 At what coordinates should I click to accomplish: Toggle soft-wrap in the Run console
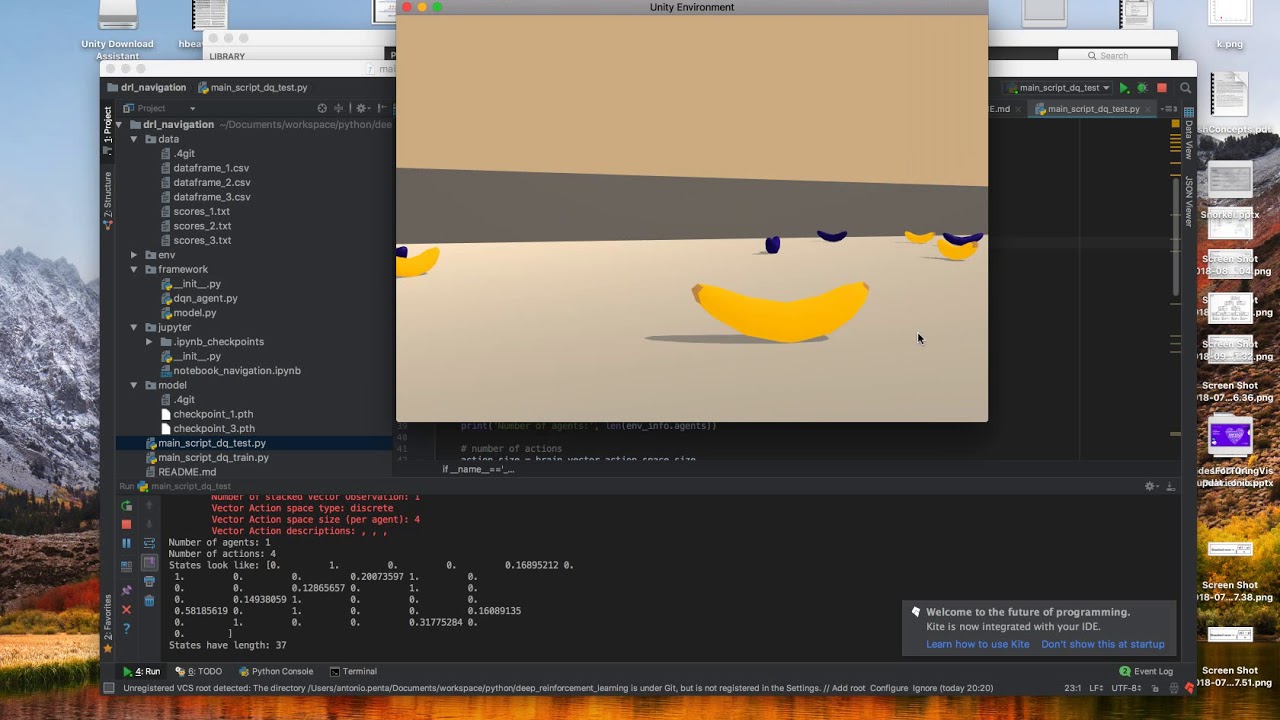pos(149,543)
